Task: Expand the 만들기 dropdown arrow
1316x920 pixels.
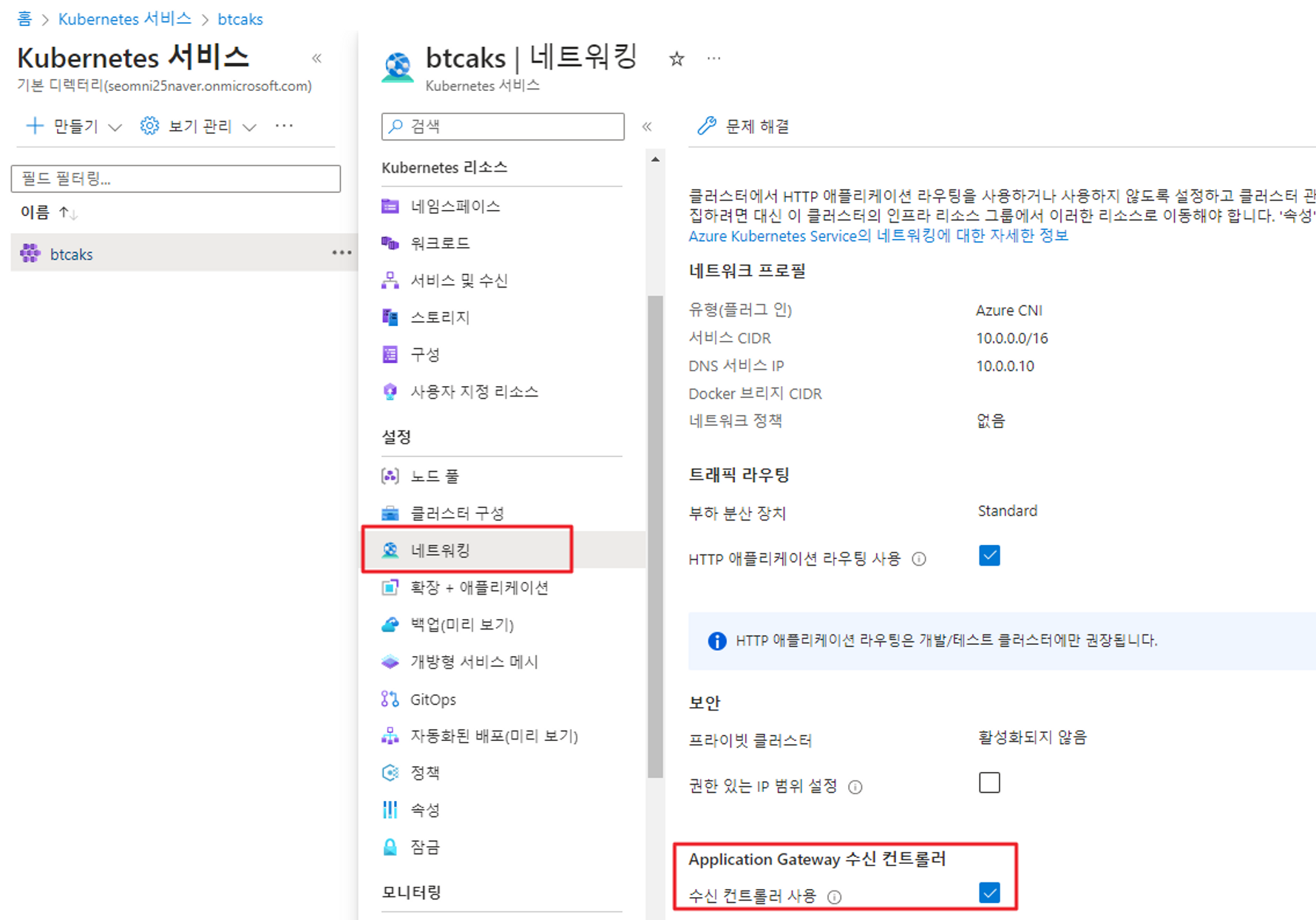Action: [x=115, y=127]
